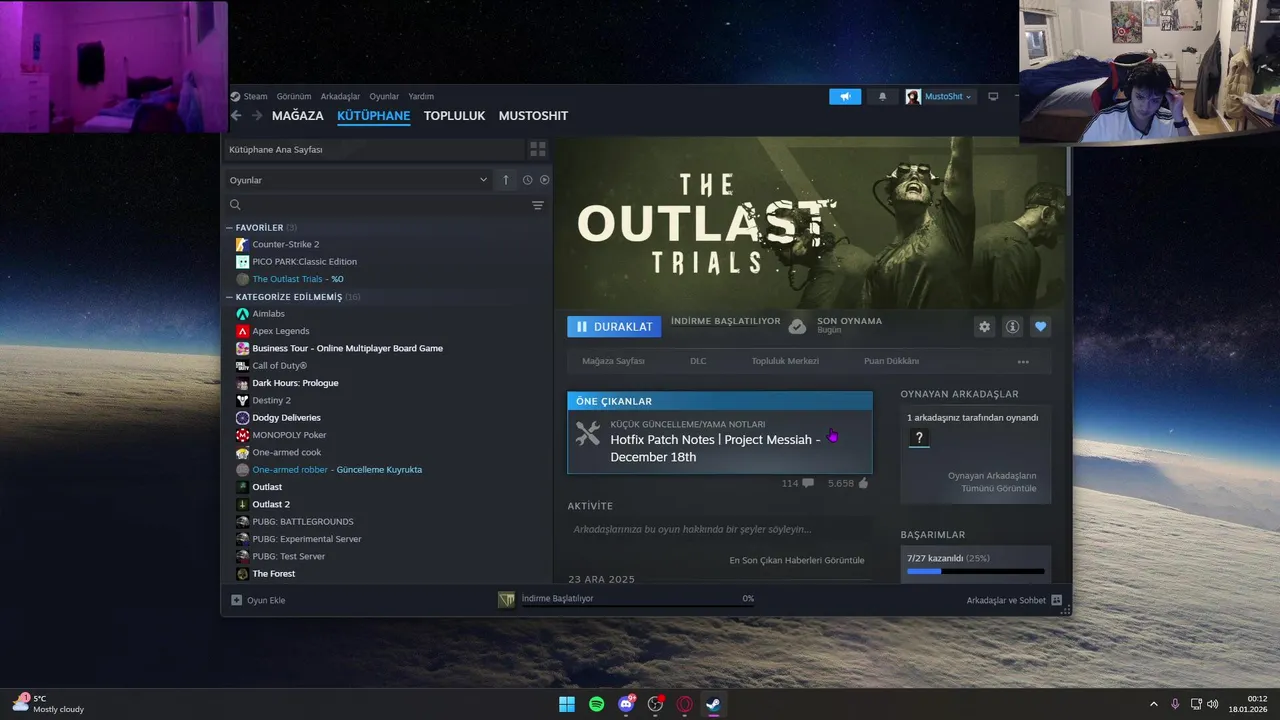Click the sort ascending arrow icon
This screenshot has width=1280, height=720.
click(x=506, y=180)
